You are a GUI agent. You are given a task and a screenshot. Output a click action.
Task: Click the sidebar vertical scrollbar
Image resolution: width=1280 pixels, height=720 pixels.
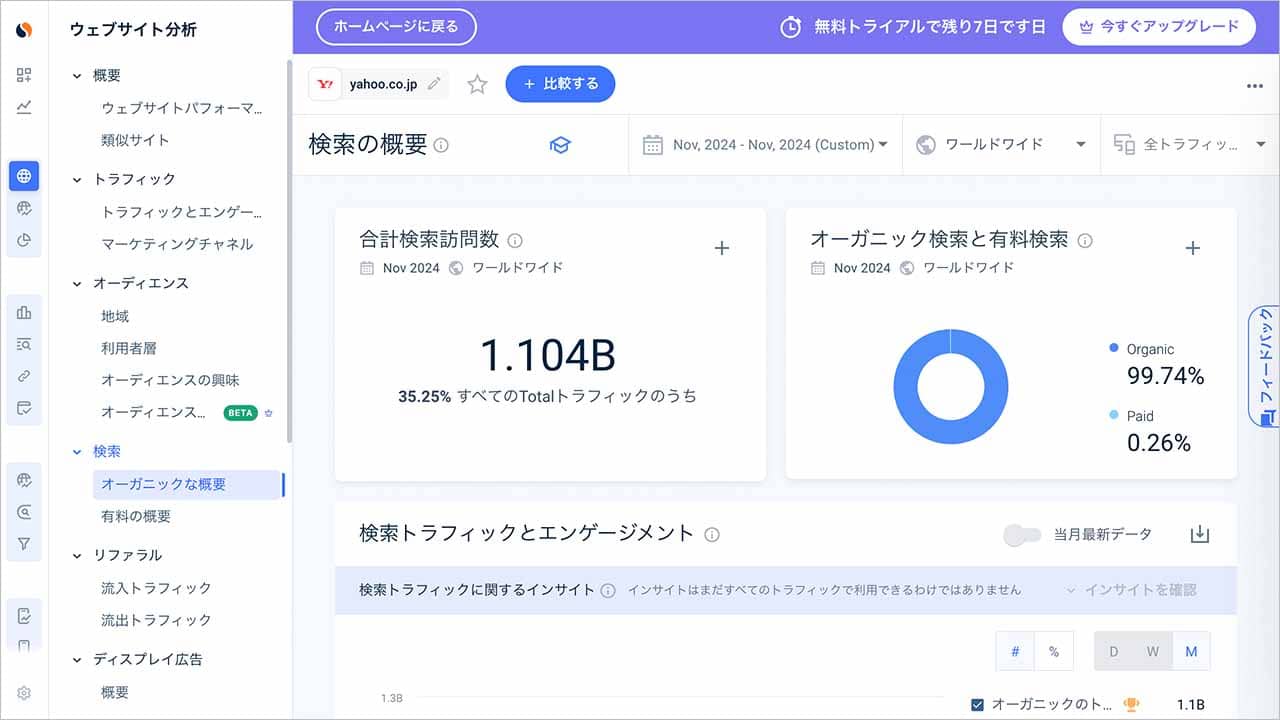click(289, 250)
